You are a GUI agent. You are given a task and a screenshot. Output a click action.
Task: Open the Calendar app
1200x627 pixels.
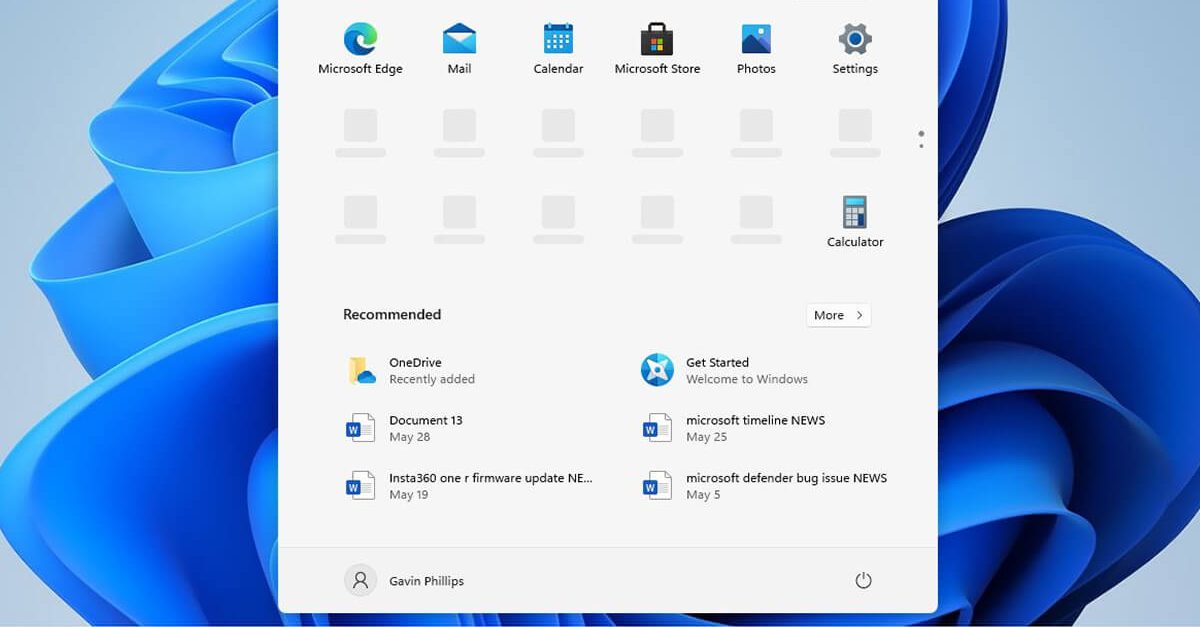[557, 40]
